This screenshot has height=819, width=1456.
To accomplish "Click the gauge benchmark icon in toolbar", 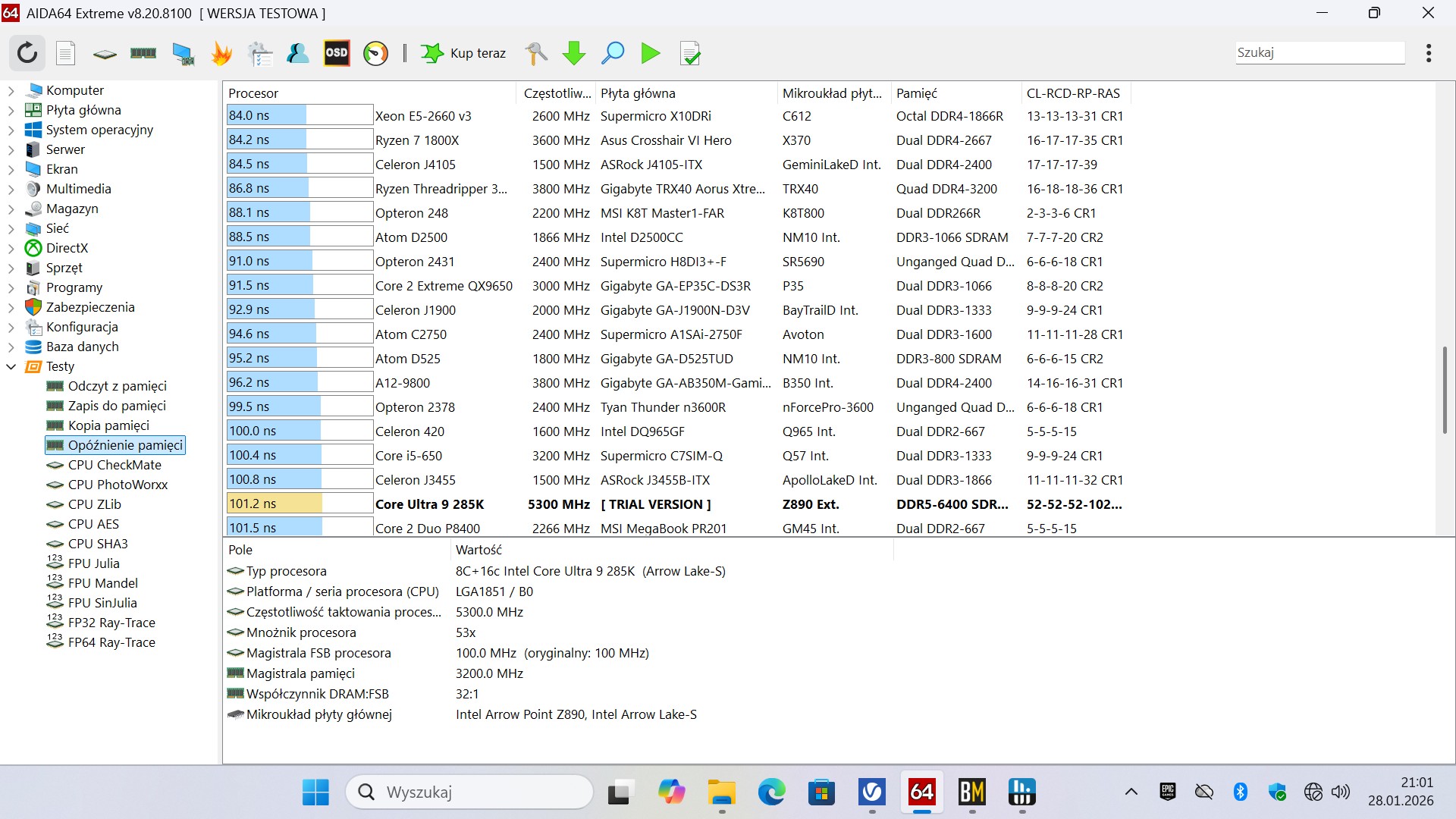I will pos(375,53).
